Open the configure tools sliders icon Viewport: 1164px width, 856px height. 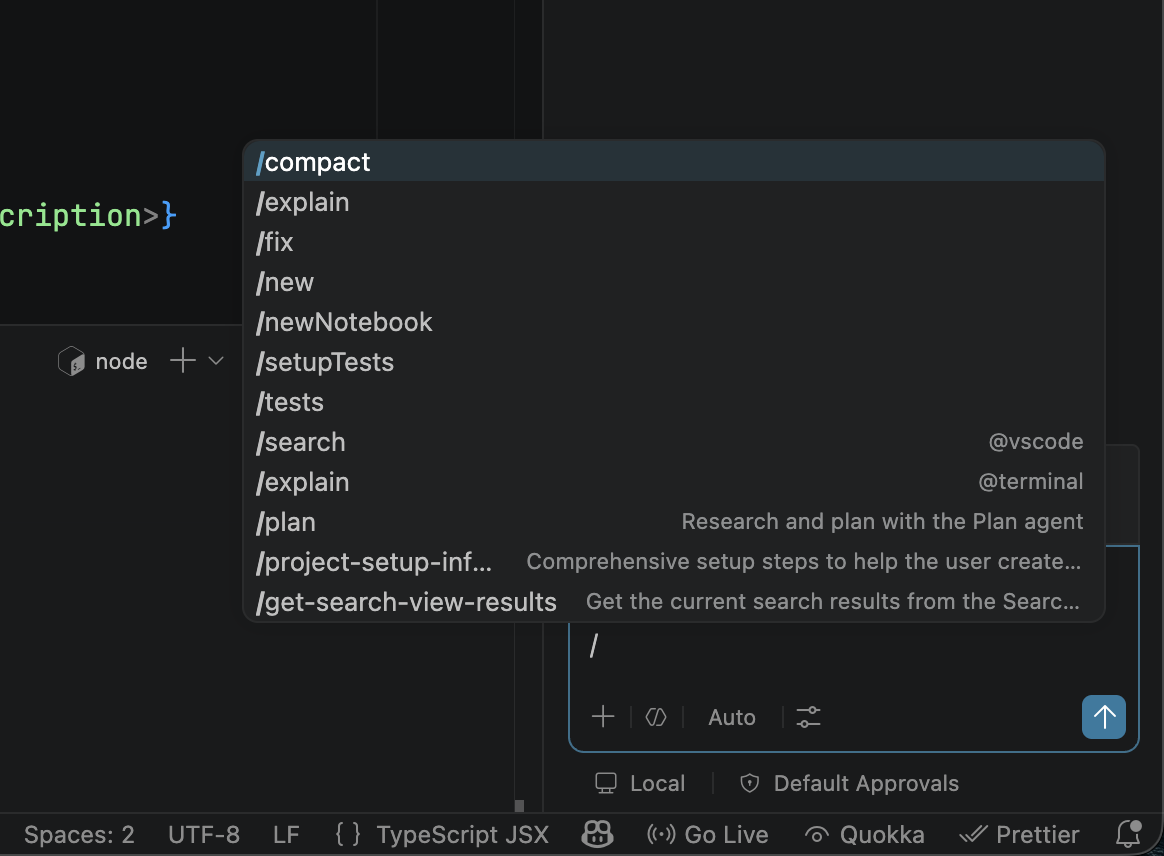tap(808, 717)
